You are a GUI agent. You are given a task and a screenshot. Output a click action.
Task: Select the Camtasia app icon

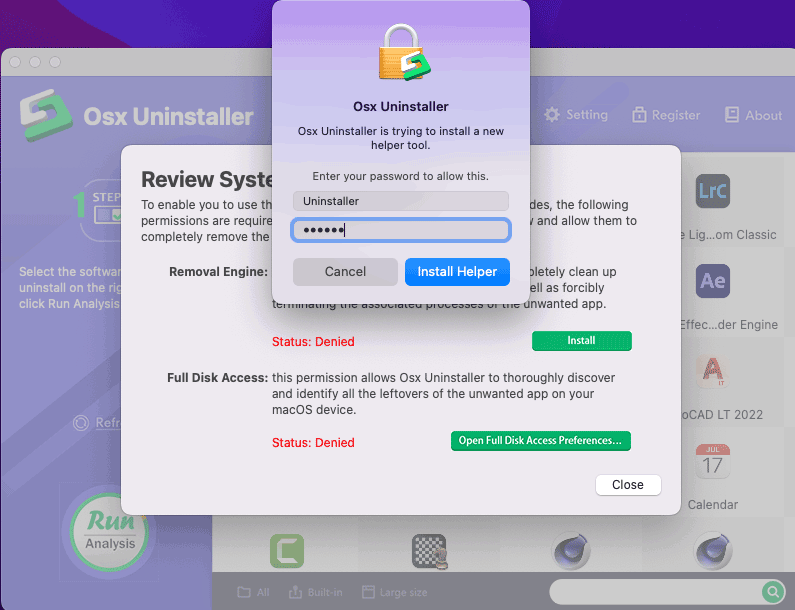click(x=287, y=551)
